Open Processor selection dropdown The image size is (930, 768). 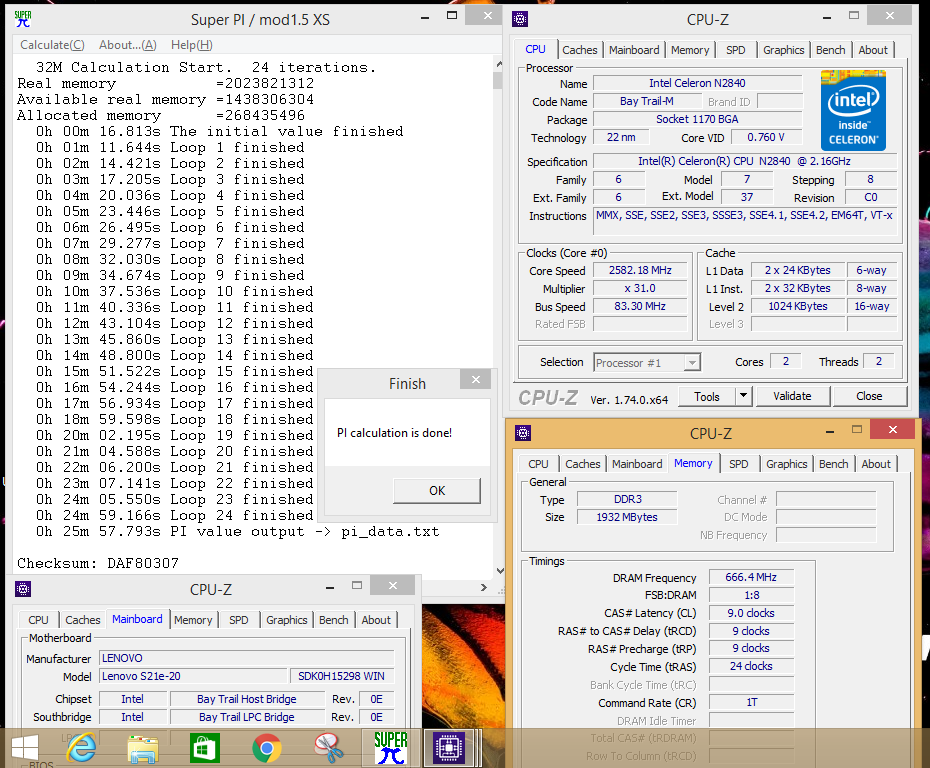(692, 362)
